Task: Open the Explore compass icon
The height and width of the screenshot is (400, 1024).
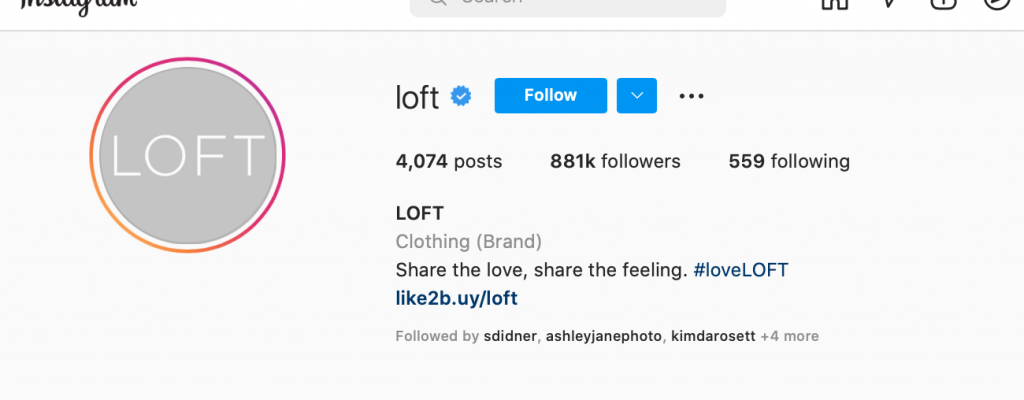Action: (997, 3)
